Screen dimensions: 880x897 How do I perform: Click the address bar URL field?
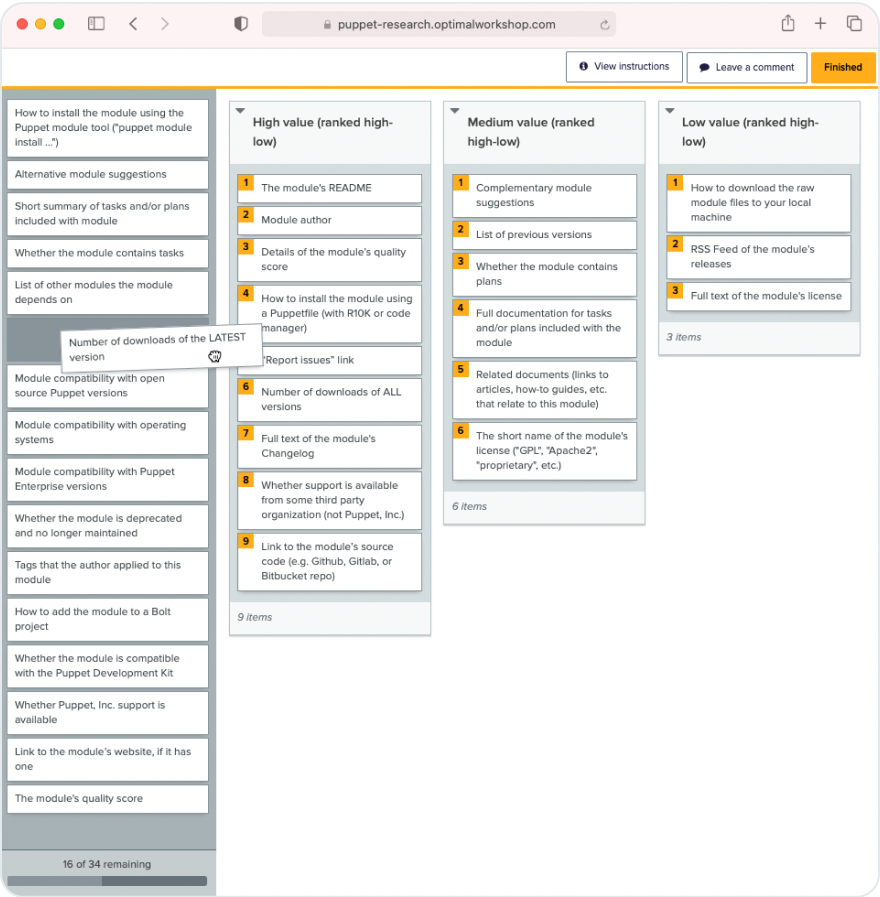438,24
